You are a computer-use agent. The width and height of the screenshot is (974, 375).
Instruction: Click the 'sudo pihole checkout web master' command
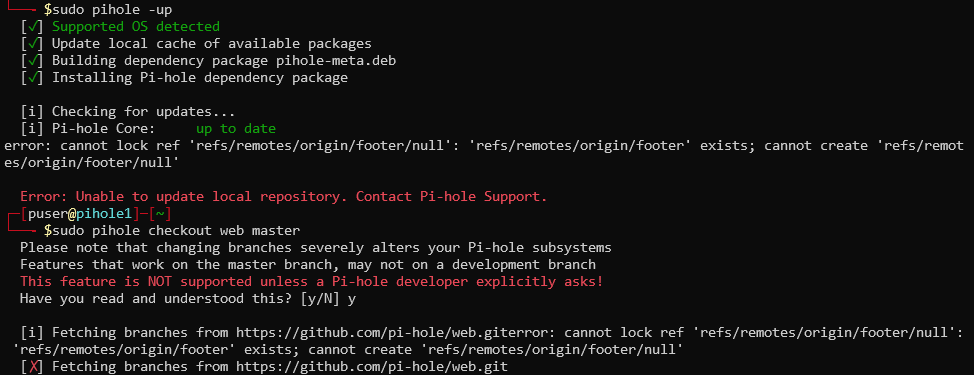tap(176, 231)
